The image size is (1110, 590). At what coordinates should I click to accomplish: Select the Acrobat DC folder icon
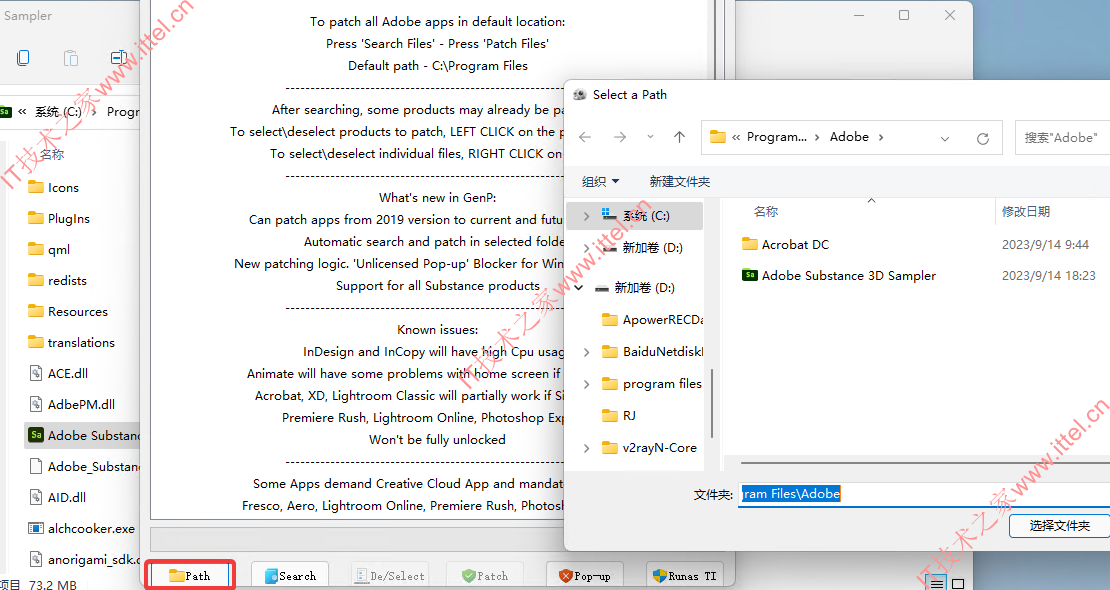(750, 244)
